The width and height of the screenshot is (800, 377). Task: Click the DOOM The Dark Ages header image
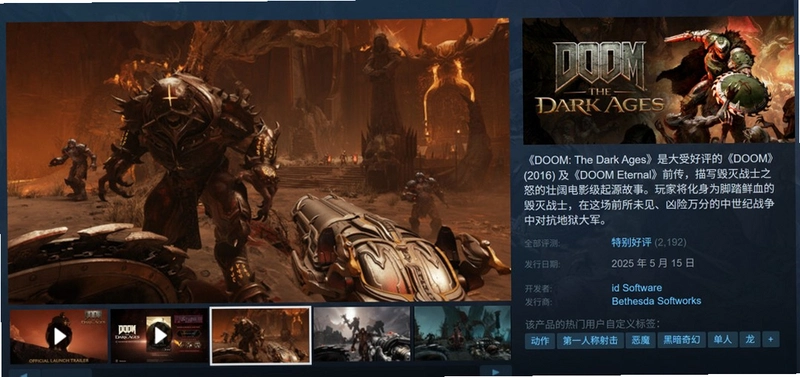[658, 80]
